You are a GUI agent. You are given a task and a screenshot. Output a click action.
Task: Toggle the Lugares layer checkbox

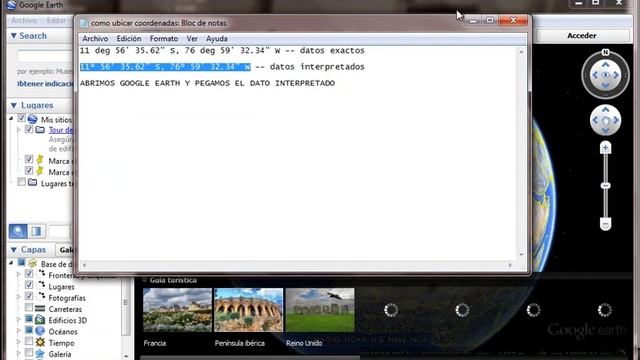point(29,285)
